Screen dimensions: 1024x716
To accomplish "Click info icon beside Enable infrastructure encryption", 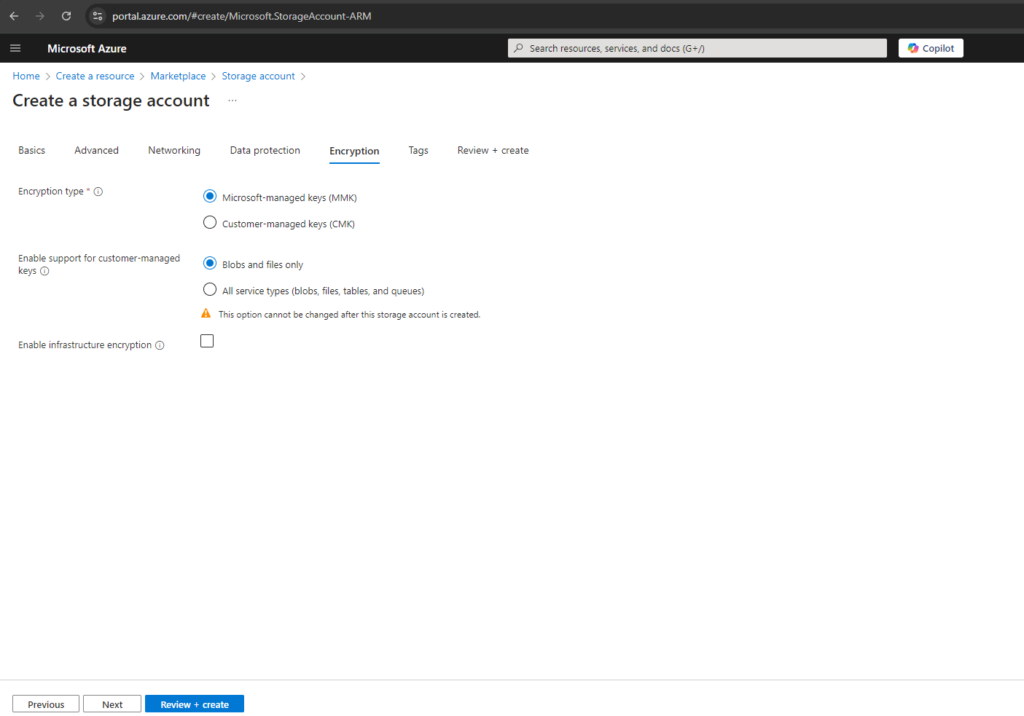I will 159,345.
